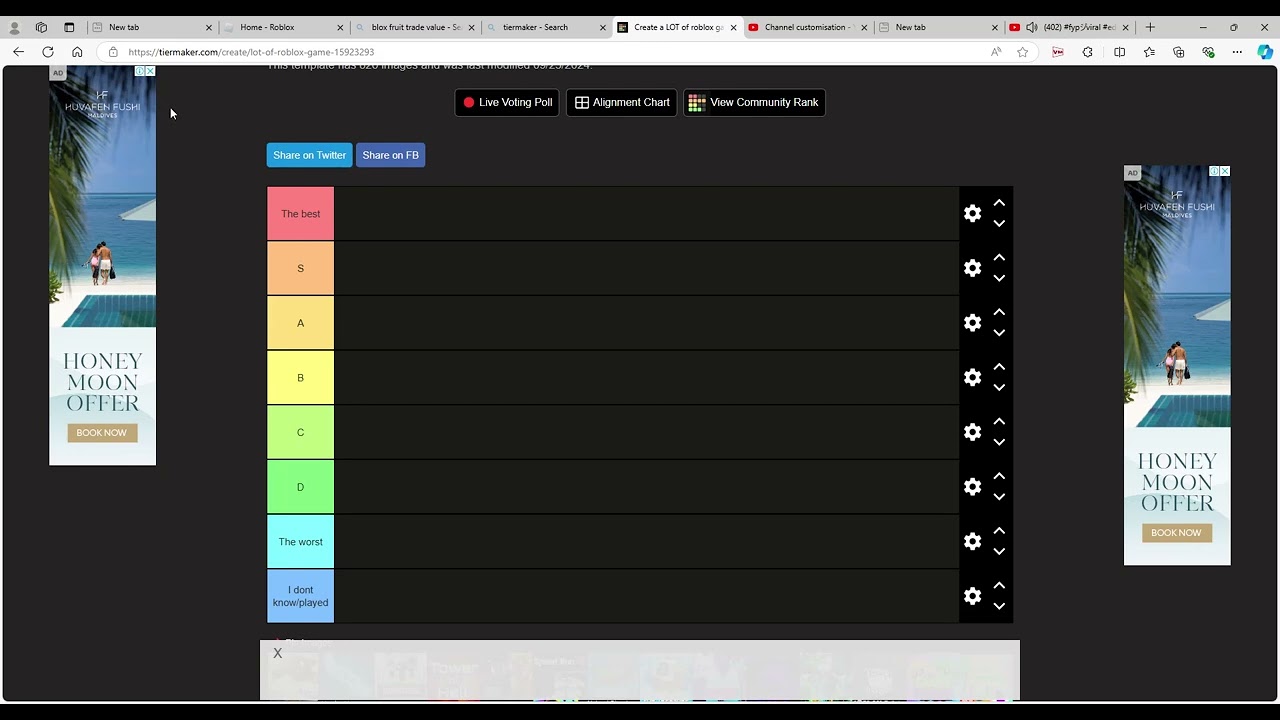Open settings gear for 'I dont know/played' tier
The width and height of the screenshot is (1280, 720).
coord(972,596)
